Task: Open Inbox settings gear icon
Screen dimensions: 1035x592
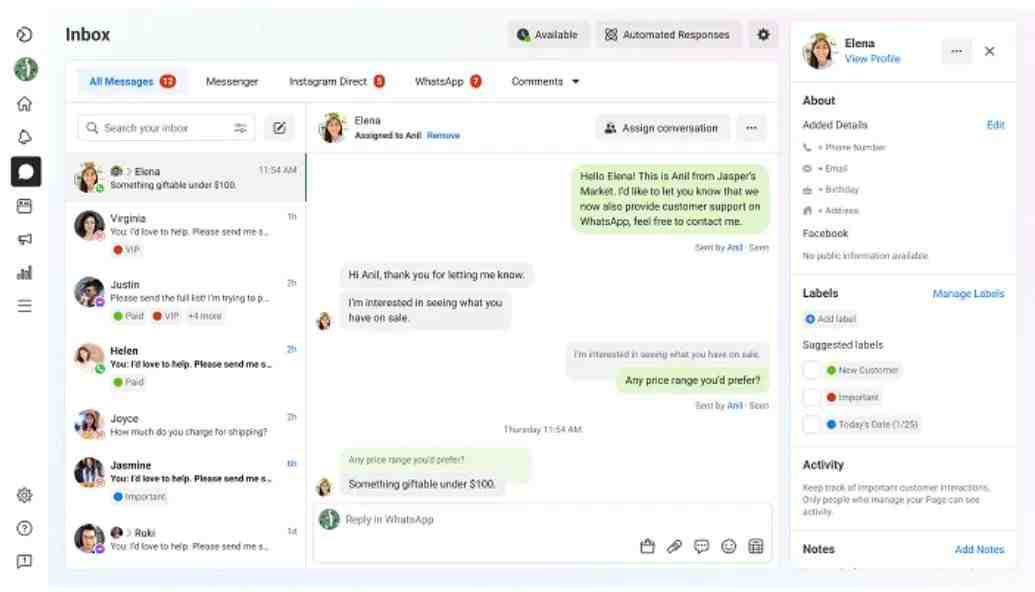Action: click(763, 34)
